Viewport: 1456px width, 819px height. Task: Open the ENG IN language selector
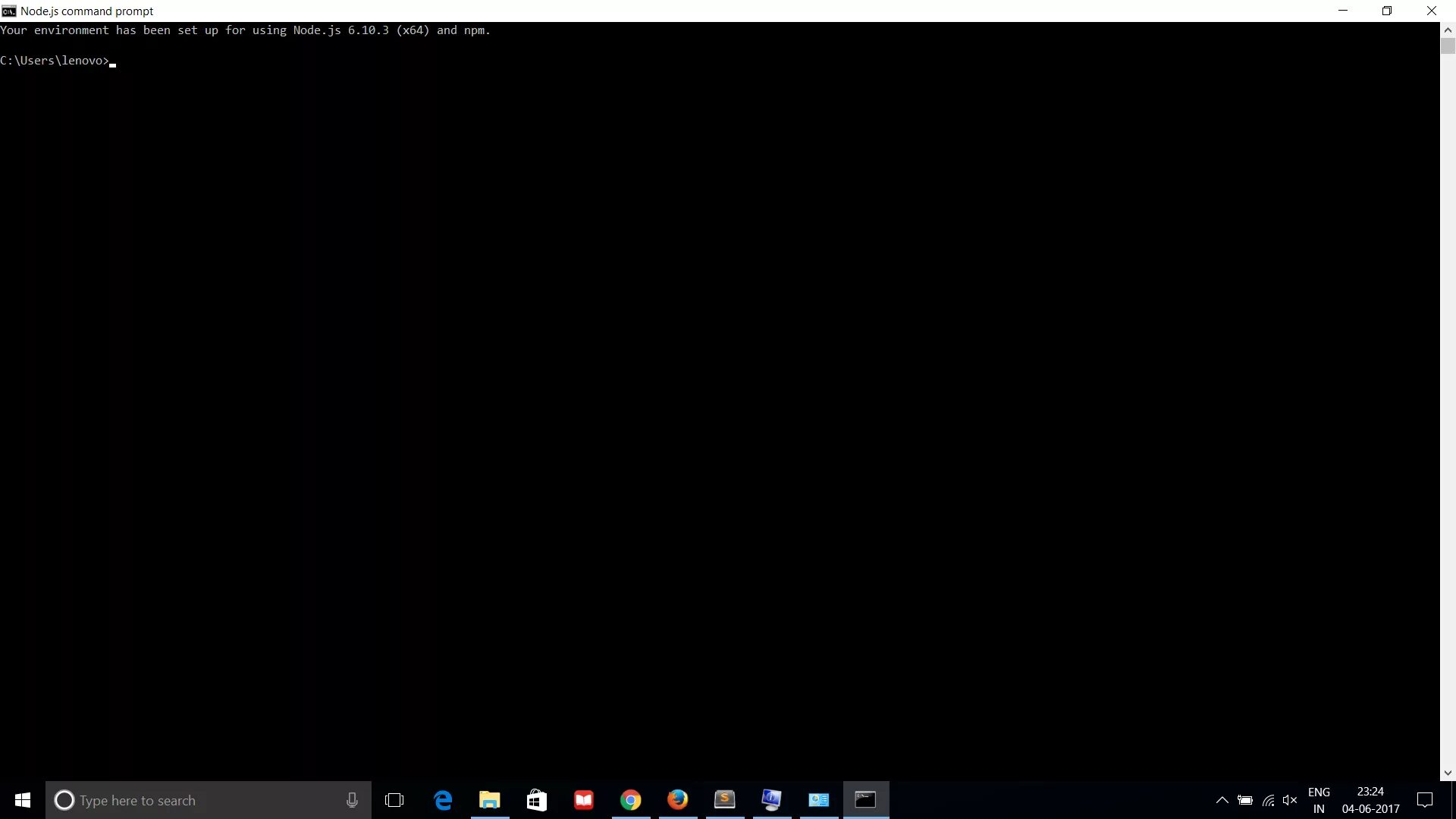(1319, 800)
